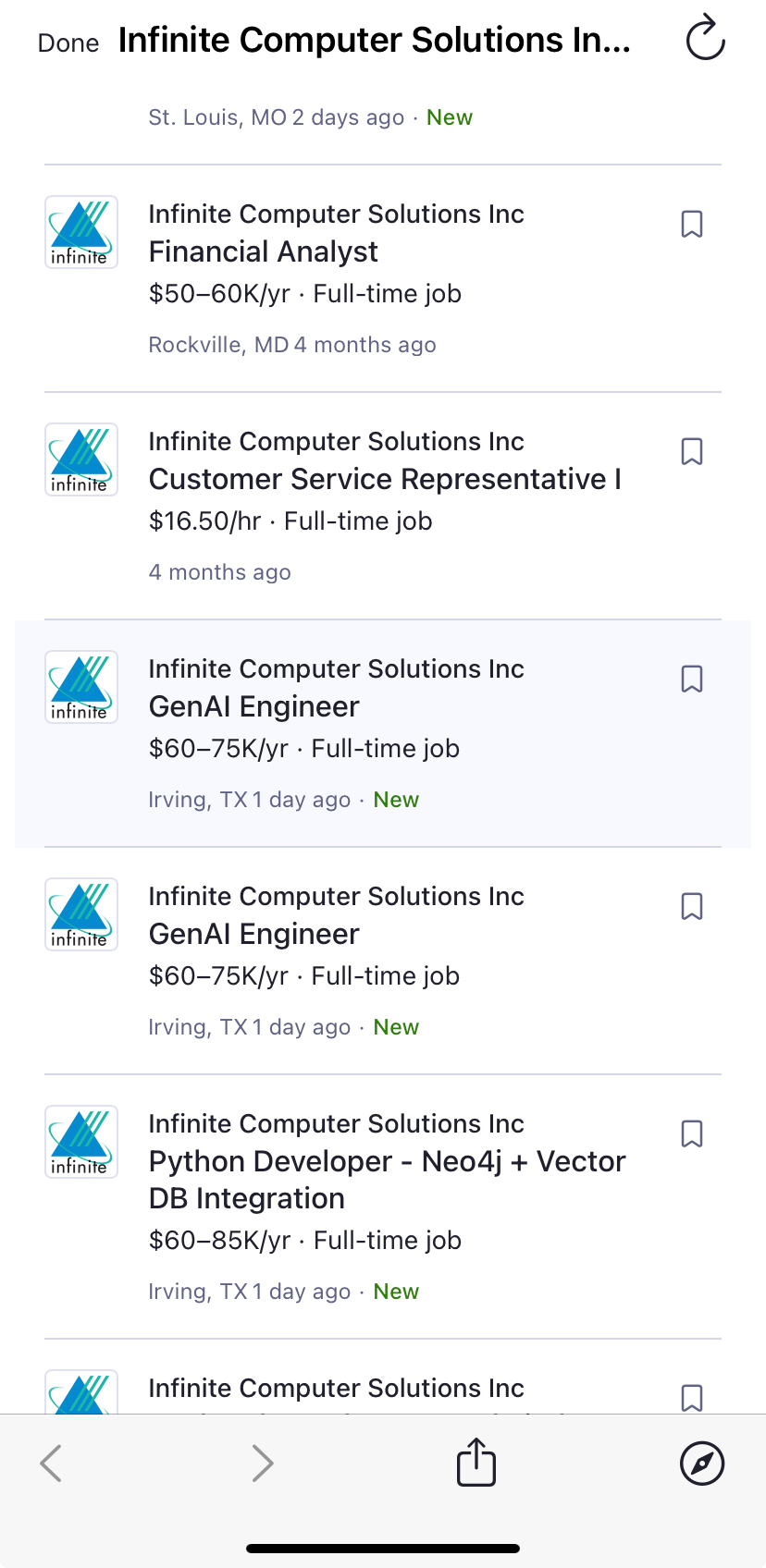Save the Customer Service Representative I job
The width and height of the screenshot is (766, 1568).
[692, 451]
